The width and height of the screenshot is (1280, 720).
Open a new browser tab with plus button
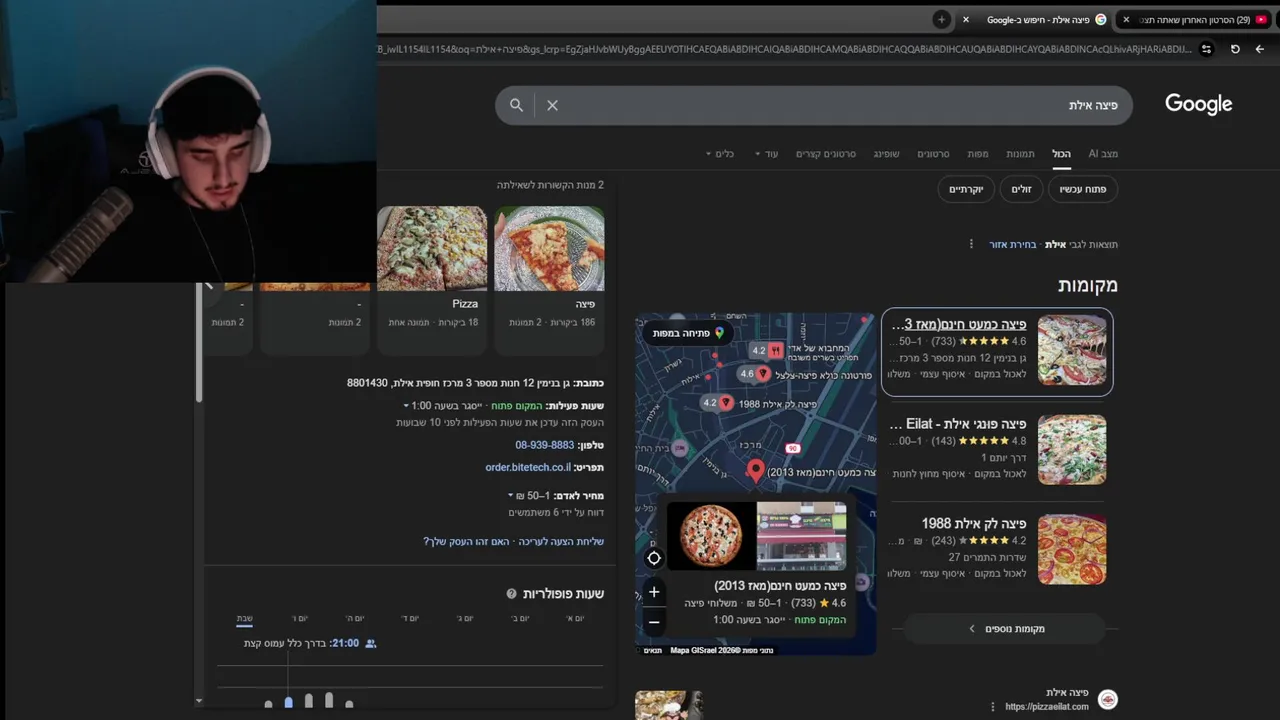(941, 19)
